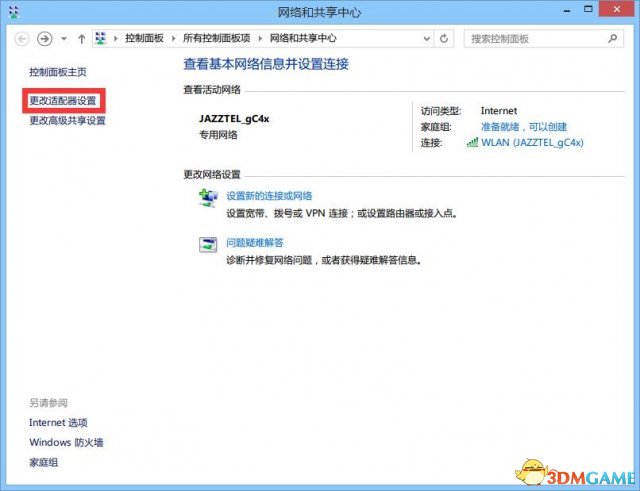
Task: Open 问题疑难解答 link
Action: click(x=255, y=243)
